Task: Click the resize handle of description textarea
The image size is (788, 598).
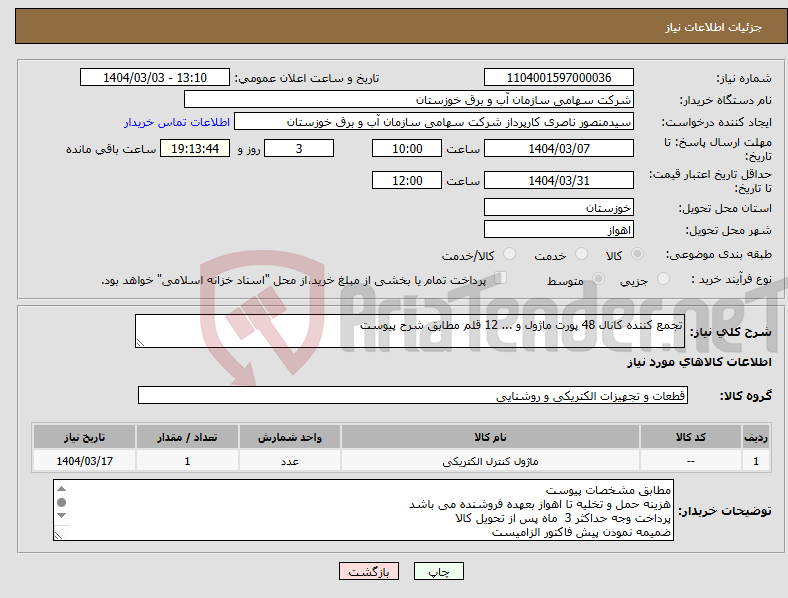Action: (140, 343)
